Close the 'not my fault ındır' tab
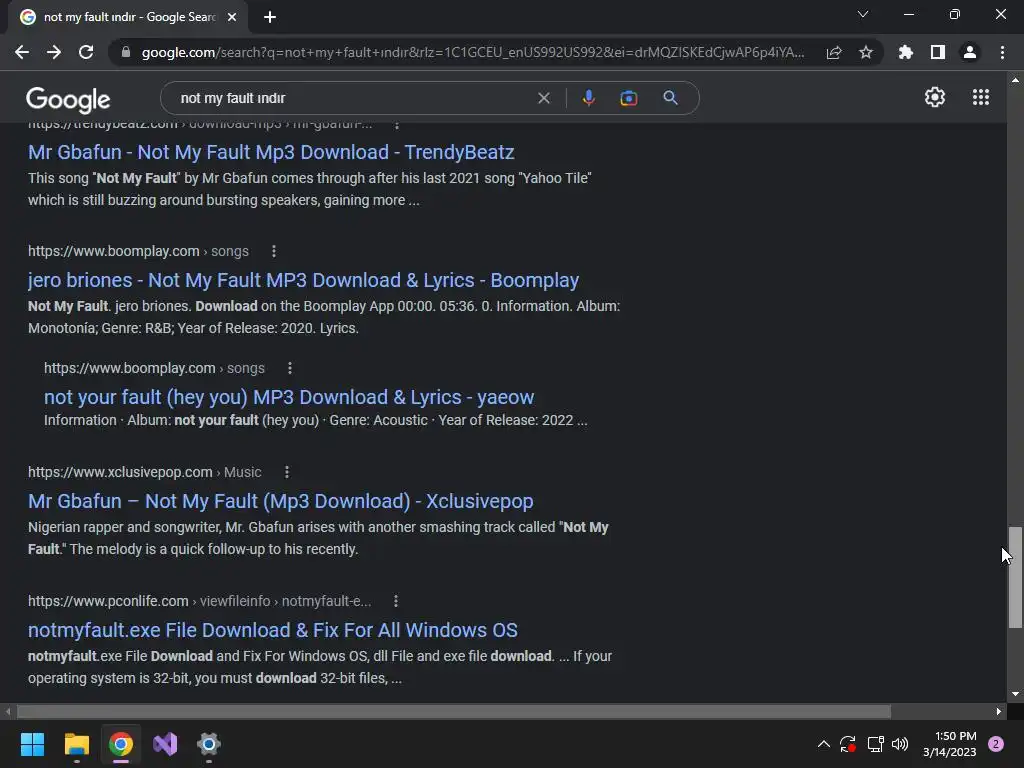 (232, 17)
